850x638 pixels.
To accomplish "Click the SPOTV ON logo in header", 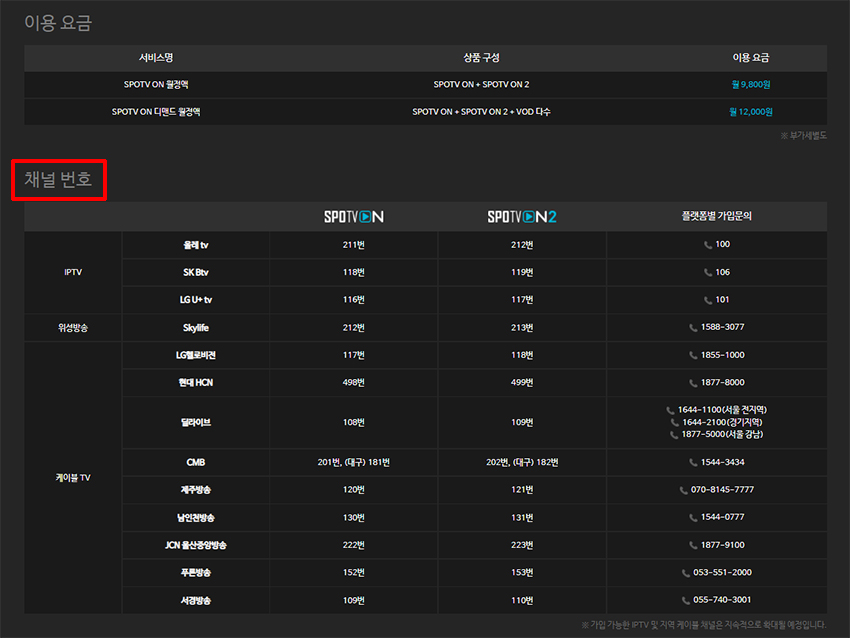I will point(354,217).
